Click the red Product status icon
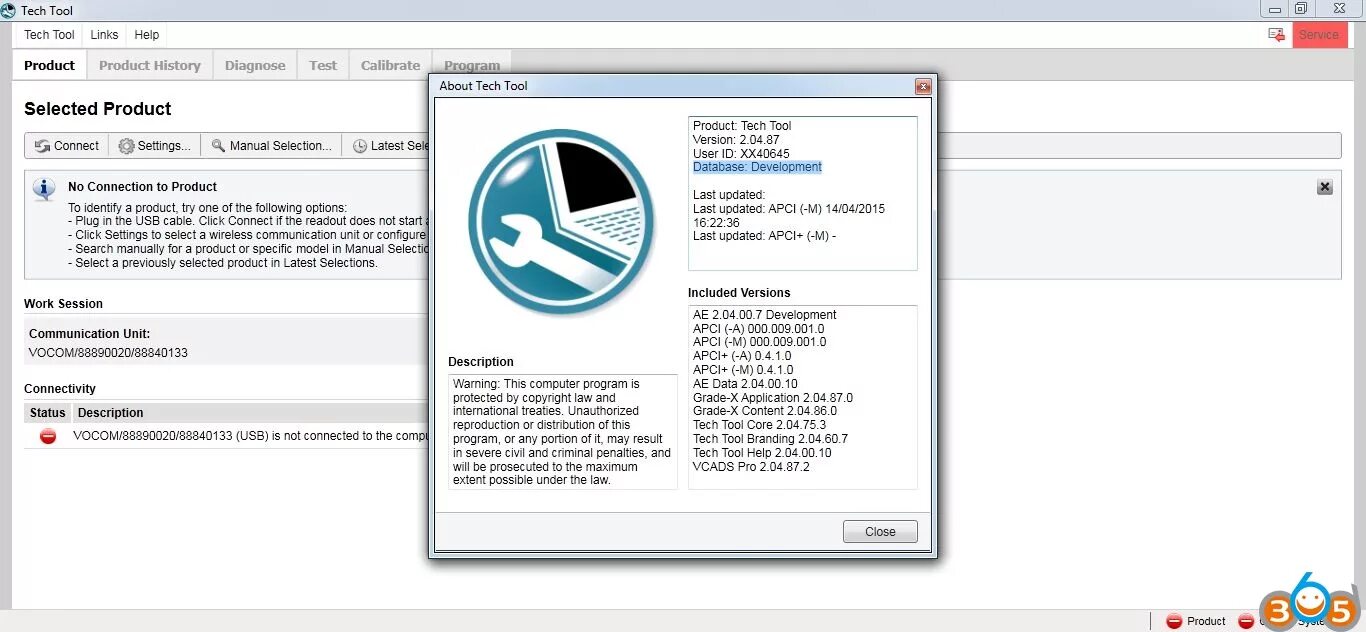1366x632 pixels. tap(1174, 621)
